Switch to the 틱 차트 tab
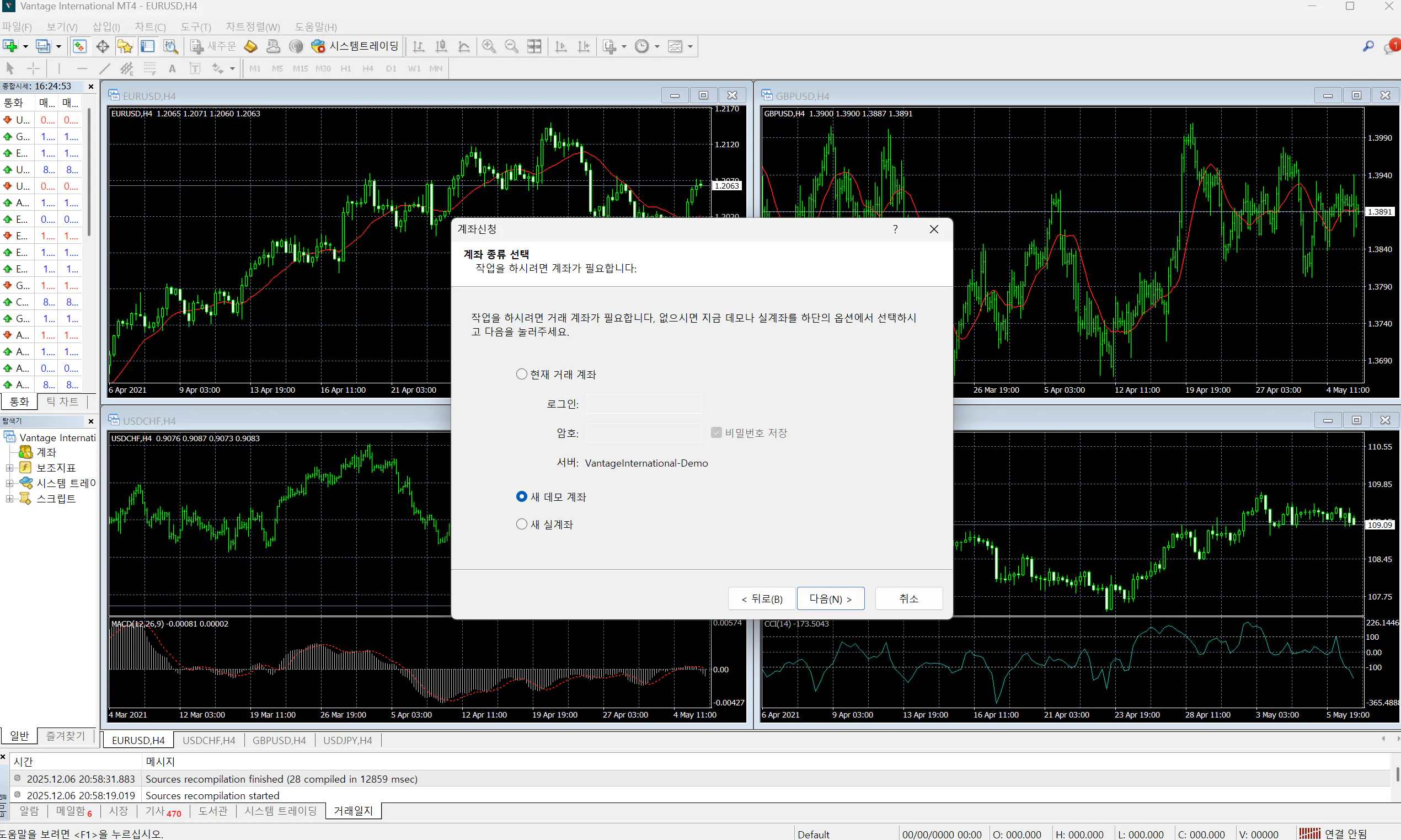Viewport: 1401px width, 840px height. pos(62,402)
